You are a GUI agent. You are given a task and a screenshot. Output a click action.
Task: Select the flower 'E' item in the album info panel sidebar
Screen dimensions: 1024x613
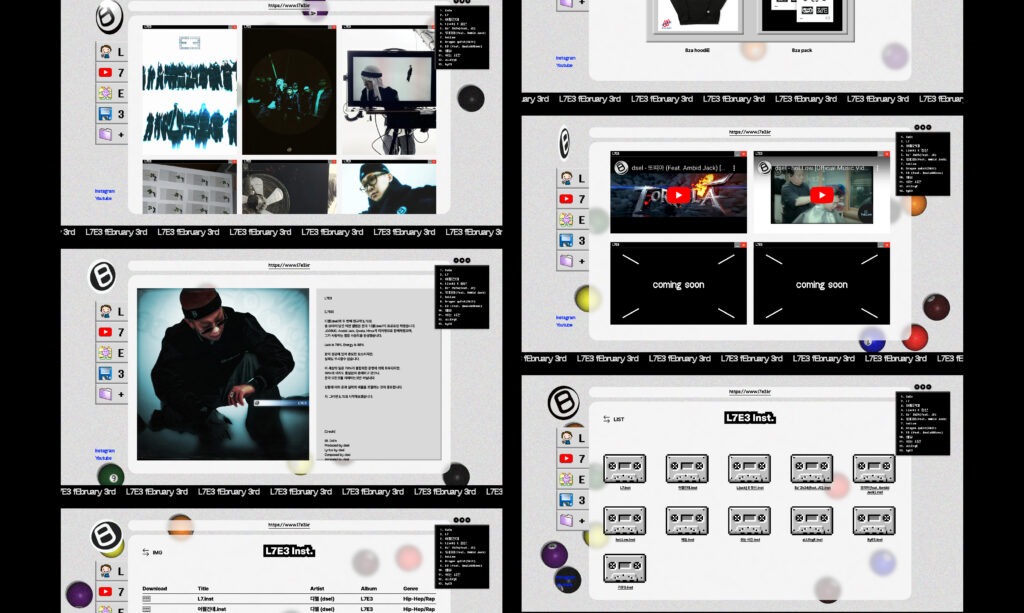tap(112, 353)
